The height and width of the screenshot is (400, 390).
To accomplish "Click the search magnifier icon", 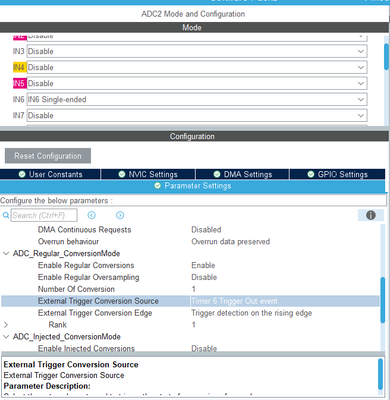I will pyautogui.click(x=6, y=215).
